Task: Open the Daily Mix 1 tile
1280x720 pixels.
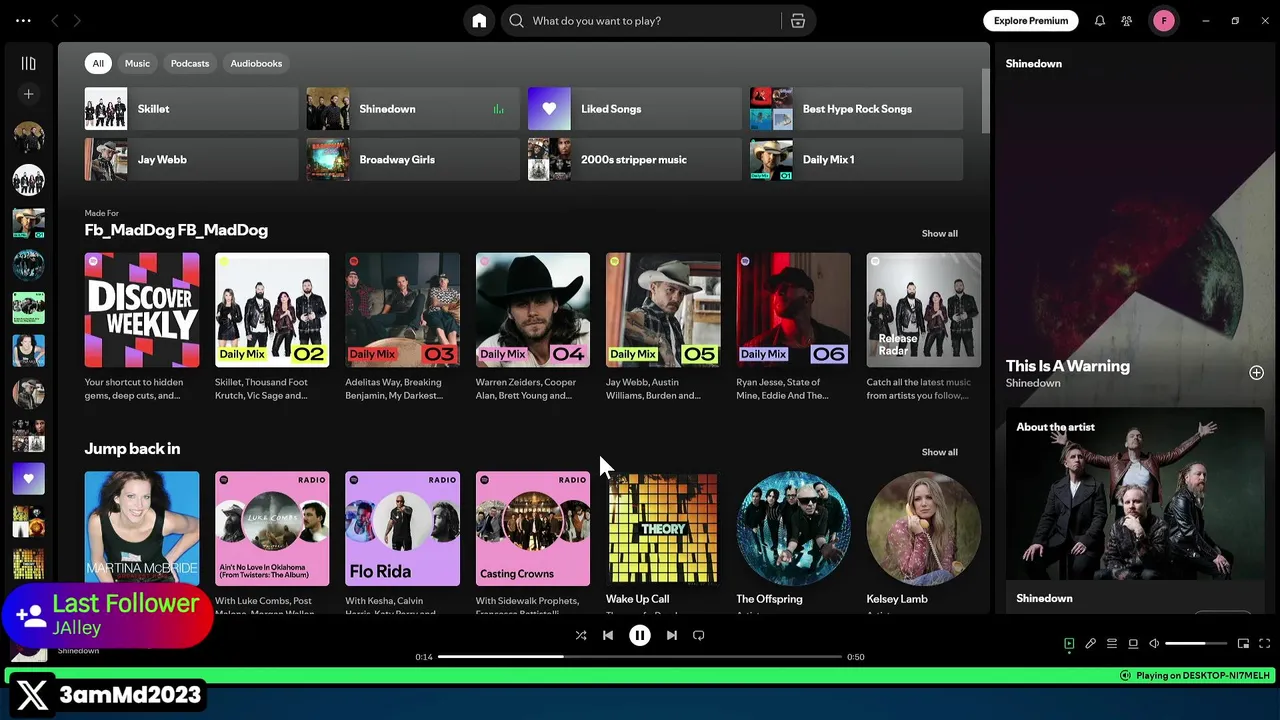Action: point(857,160)
